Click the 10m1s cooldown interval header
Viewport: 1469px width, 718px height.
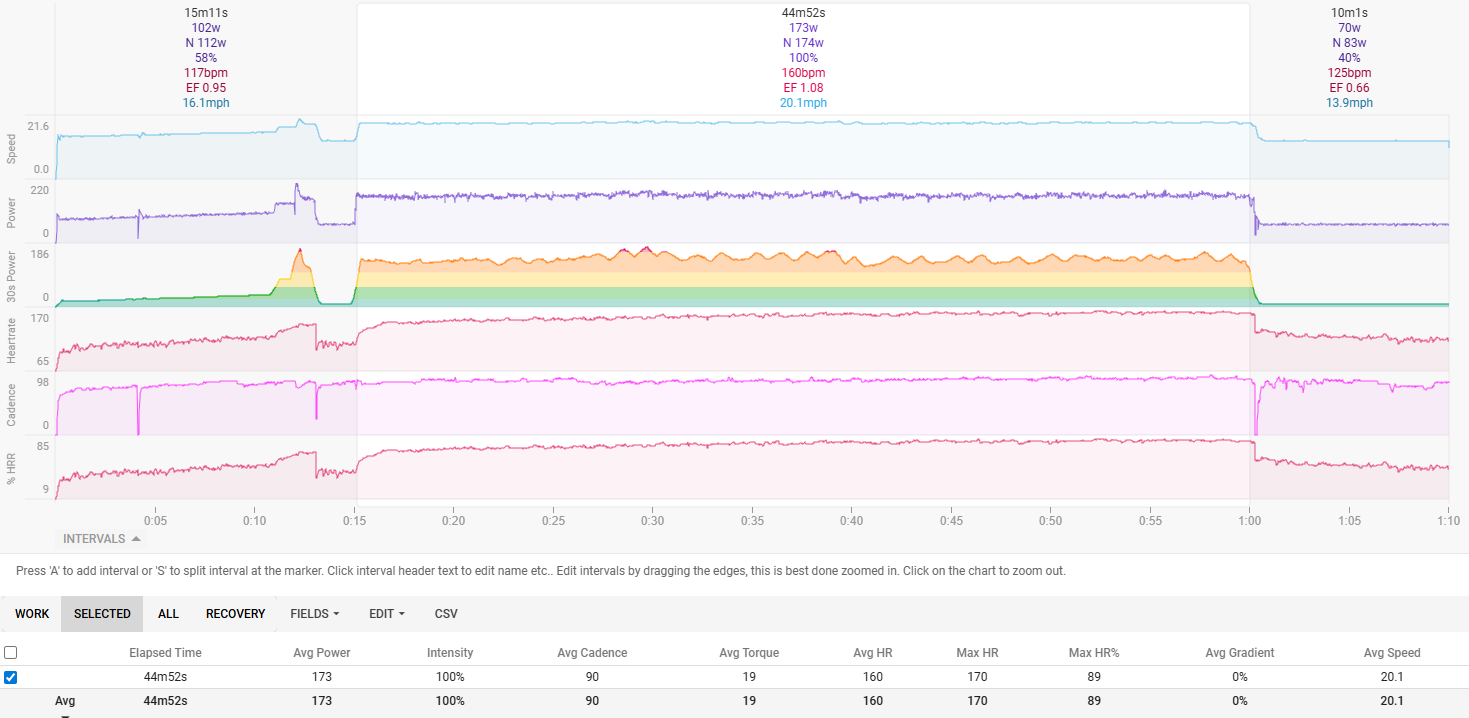(x=1349, y=13)
